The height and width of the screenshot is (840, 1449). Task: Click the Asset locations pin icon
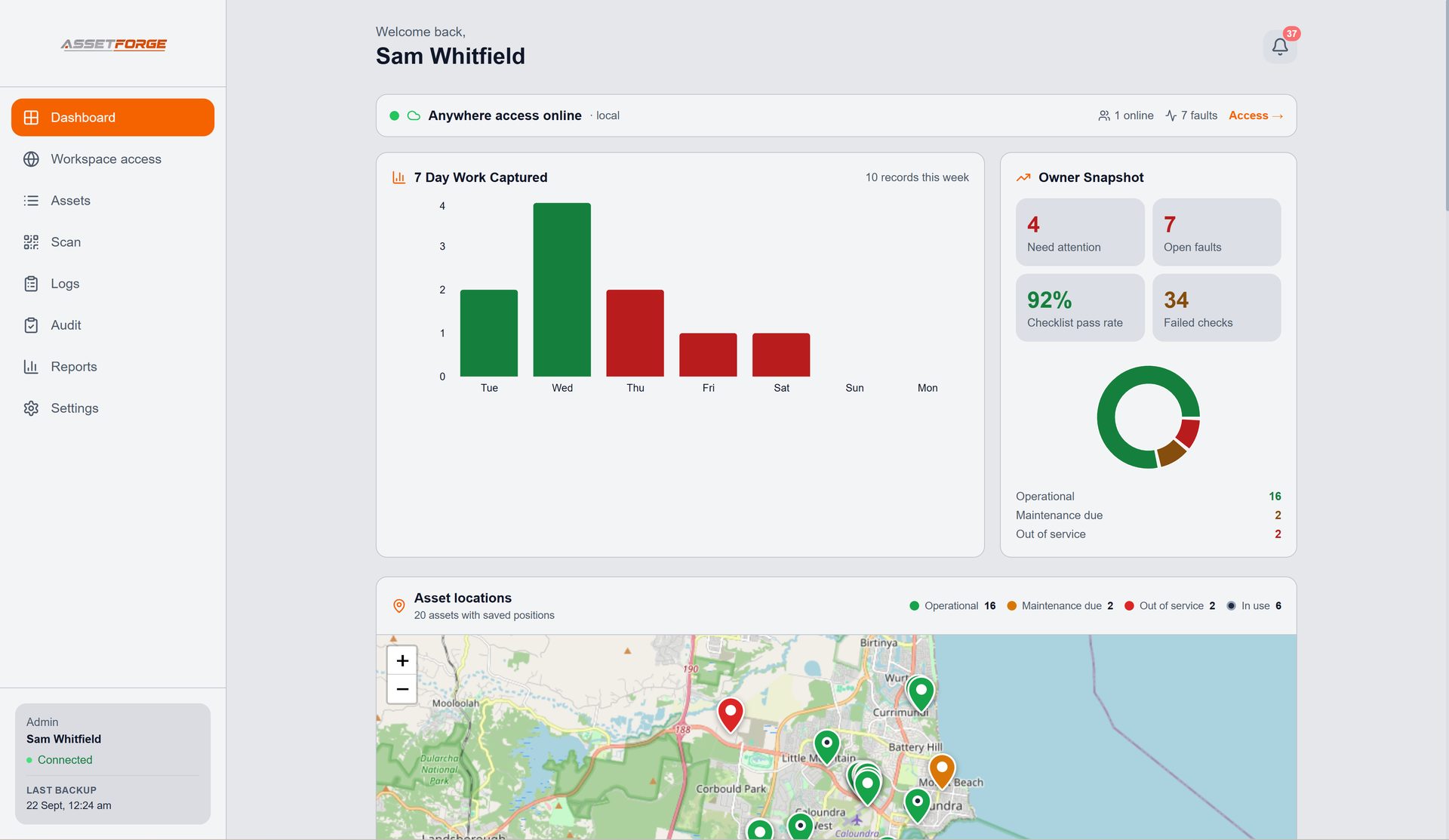(399, 605)
